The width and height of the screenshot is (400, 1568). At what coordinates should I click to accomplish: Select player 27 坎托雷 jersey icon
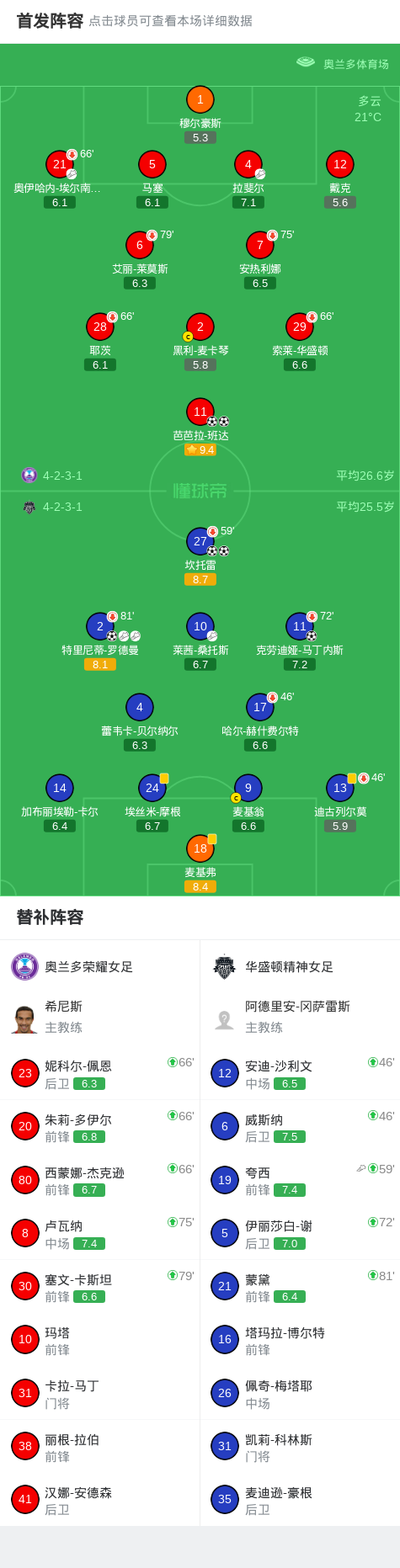click(x=200, y=541)
